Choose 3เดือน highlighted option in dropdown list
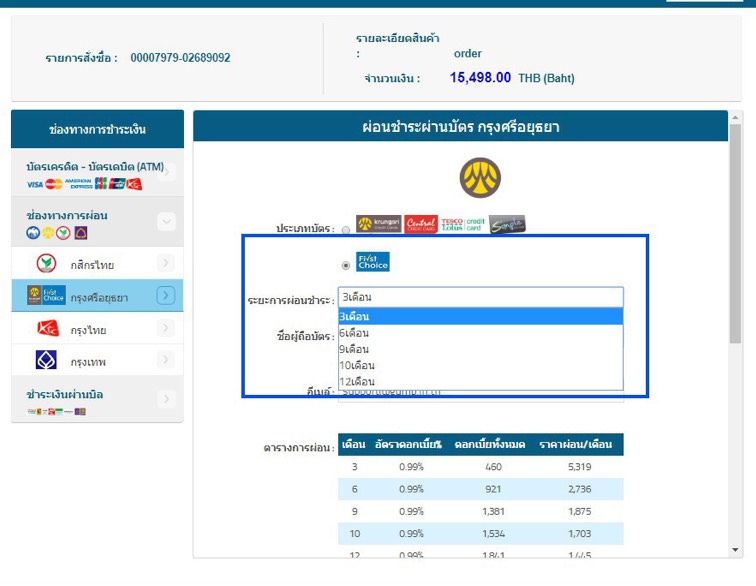 click(x=481, y=317)
